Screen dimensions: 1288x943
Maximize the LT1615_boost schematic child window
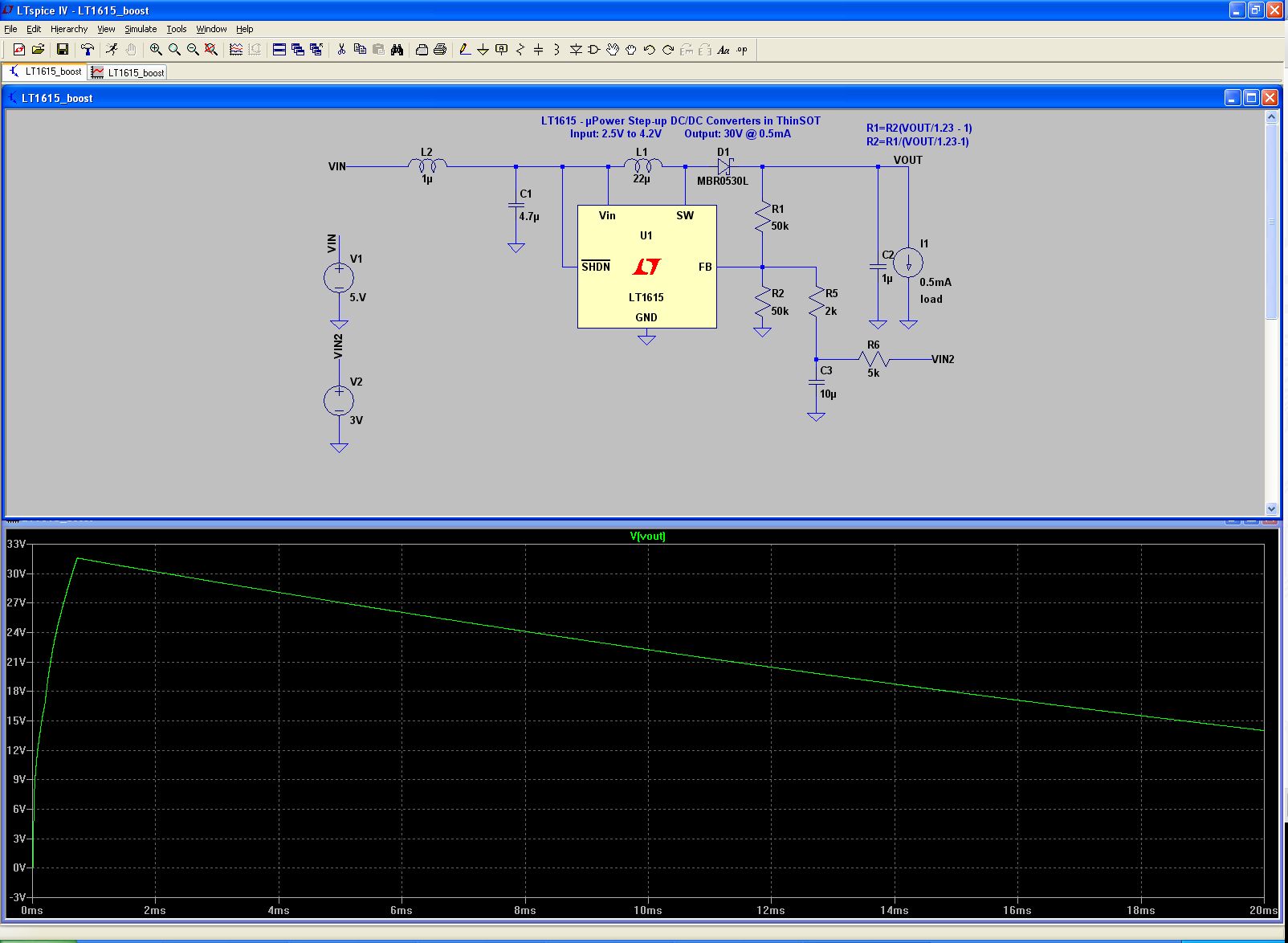point(1251,97)
